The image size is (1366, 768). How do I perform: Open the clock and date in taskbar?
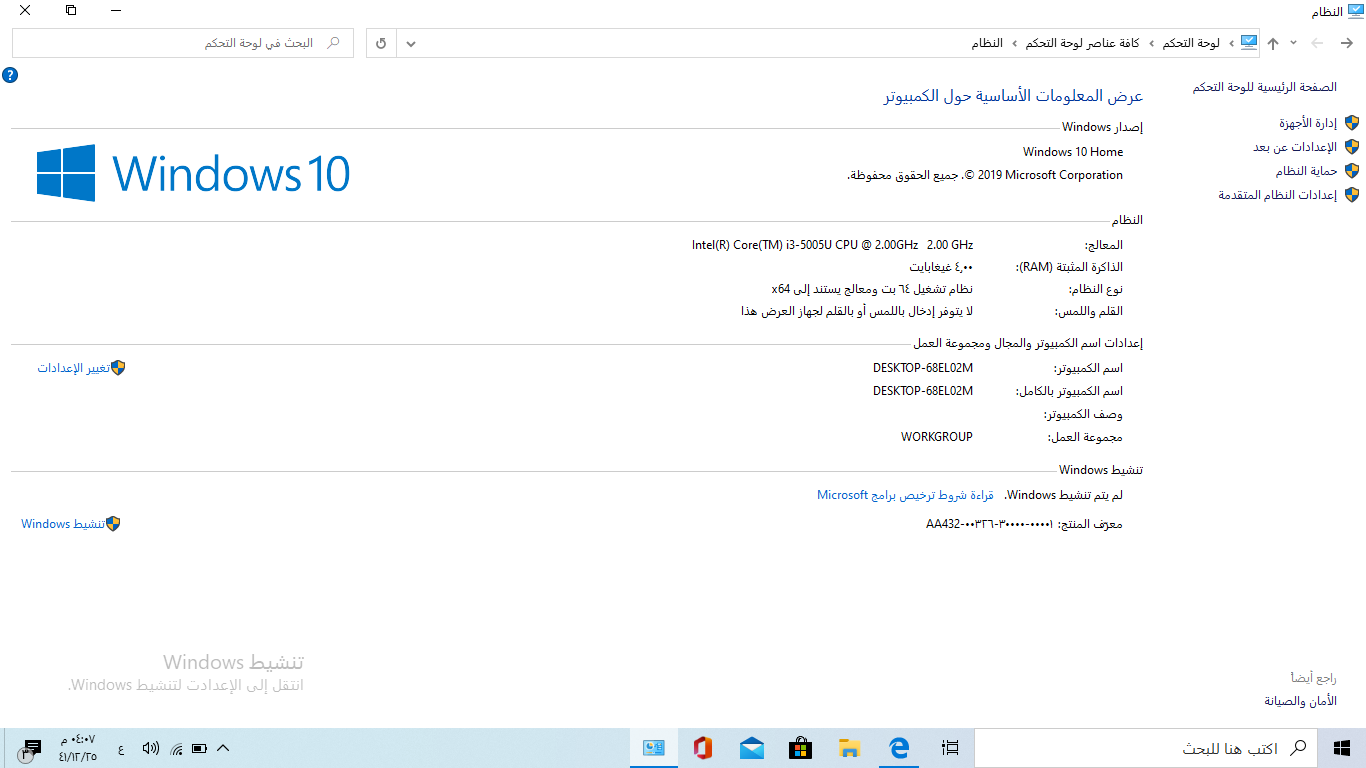tap(78, 748)
